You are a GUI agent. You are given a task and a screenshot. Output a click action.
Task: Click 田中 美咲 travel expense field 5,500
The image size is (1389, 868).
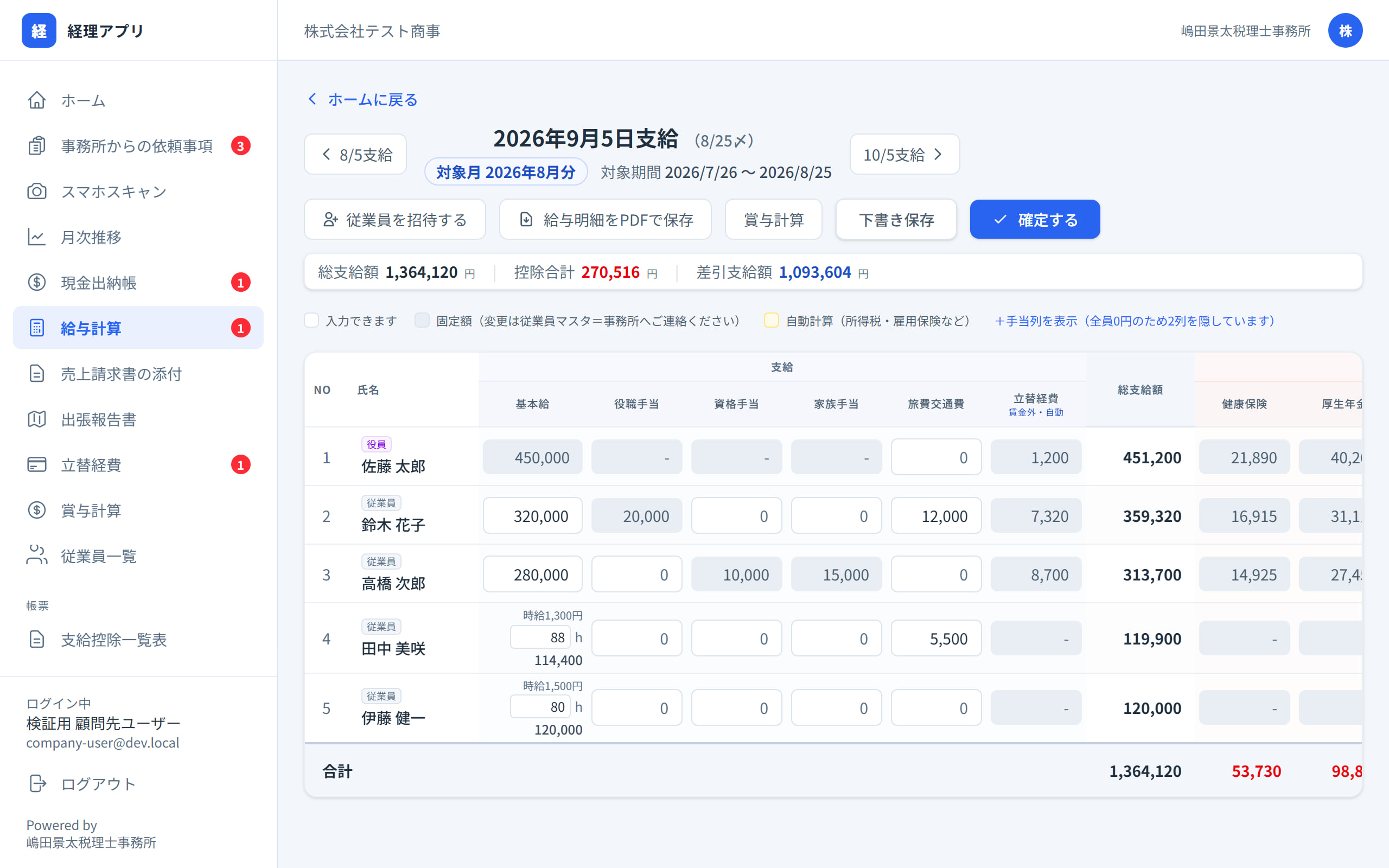tap(935, 639)
